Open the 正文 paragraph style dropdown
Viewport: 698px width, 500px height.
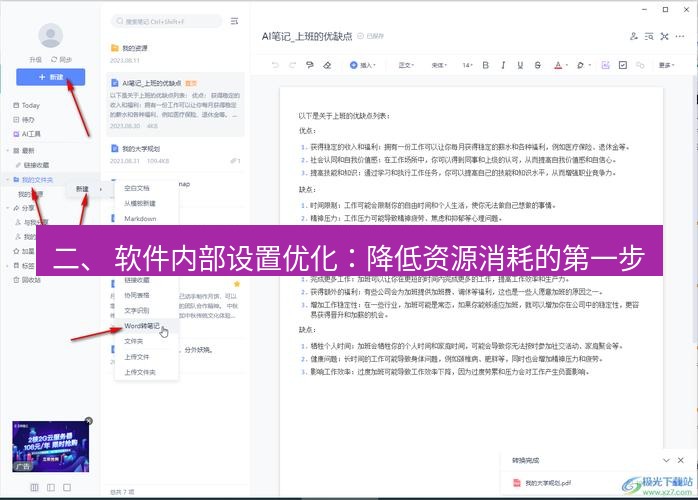(x=406, y=65)
